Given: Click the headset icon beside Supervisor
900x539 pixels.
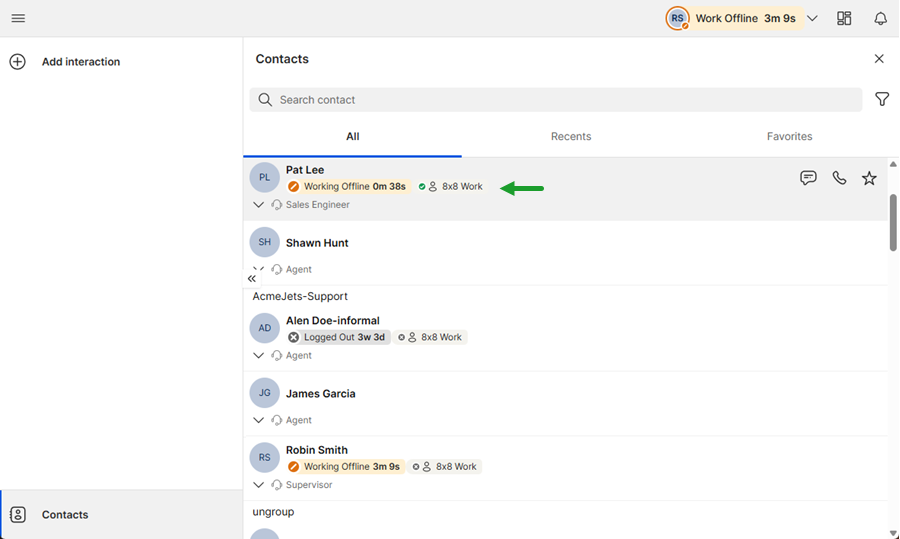Looking at the screenshot, I should click(x=276, y=485).
